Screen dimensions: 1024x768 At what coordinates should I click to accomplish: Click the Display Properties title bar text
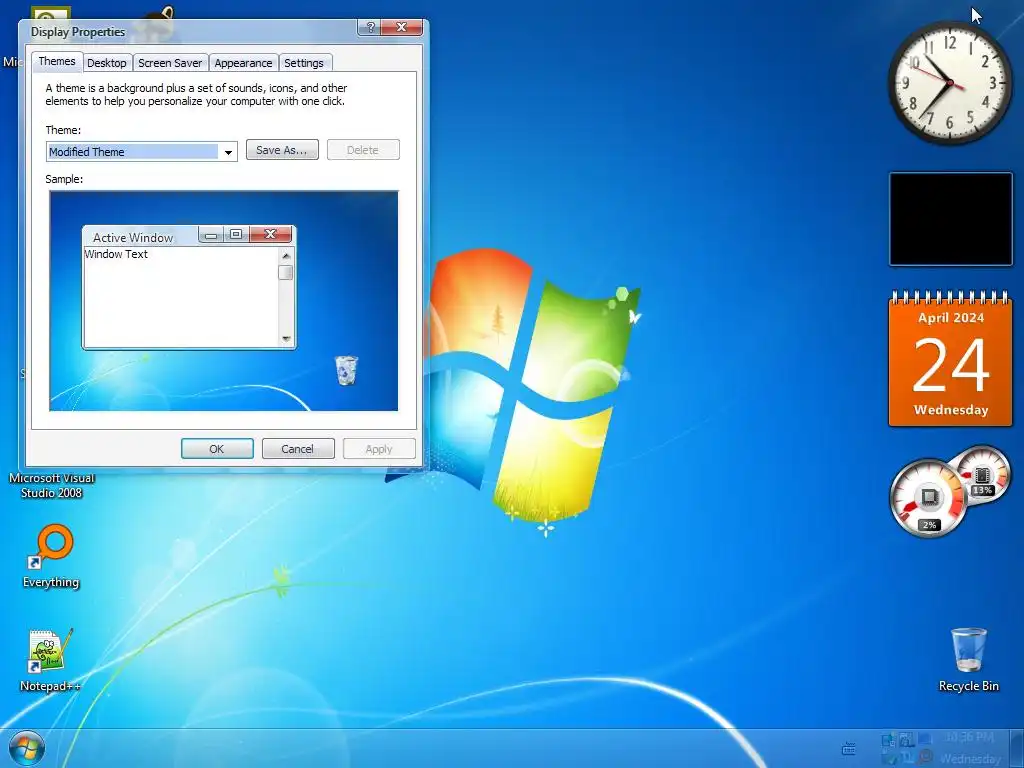tap(78, 31)
